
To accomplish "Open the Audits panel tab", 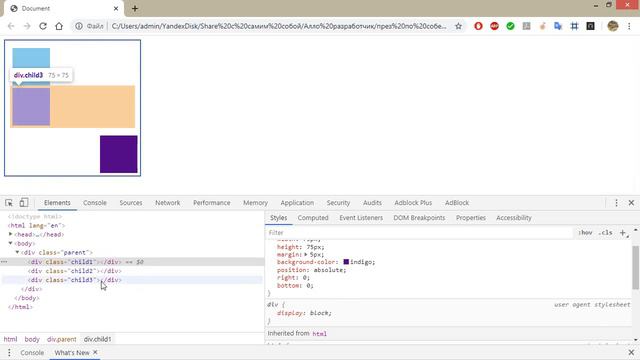I will point(372,203).
